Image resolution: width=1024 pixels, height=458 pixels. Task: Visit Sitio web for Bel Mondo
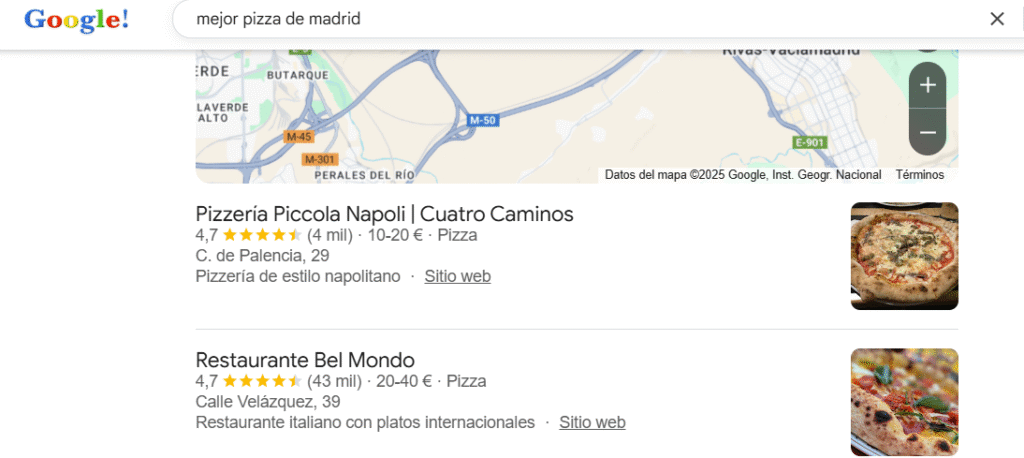[592, 422]
